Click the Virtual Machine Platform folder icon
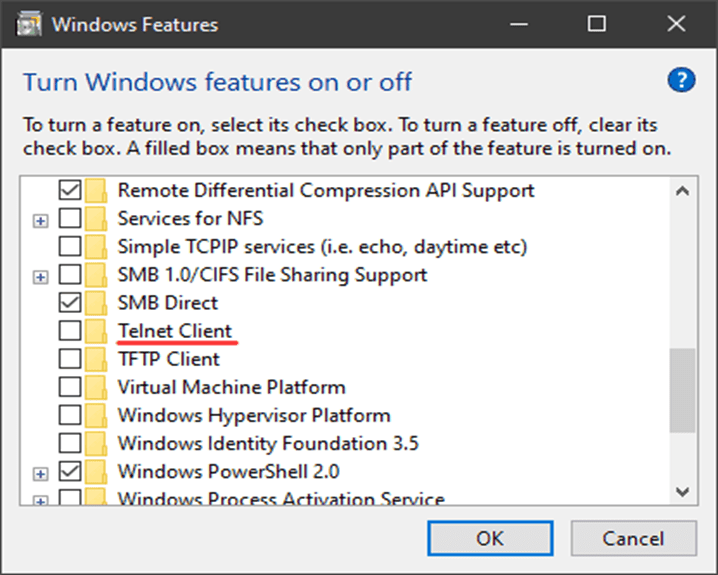The image size is (718, 575). coord(96,387)
